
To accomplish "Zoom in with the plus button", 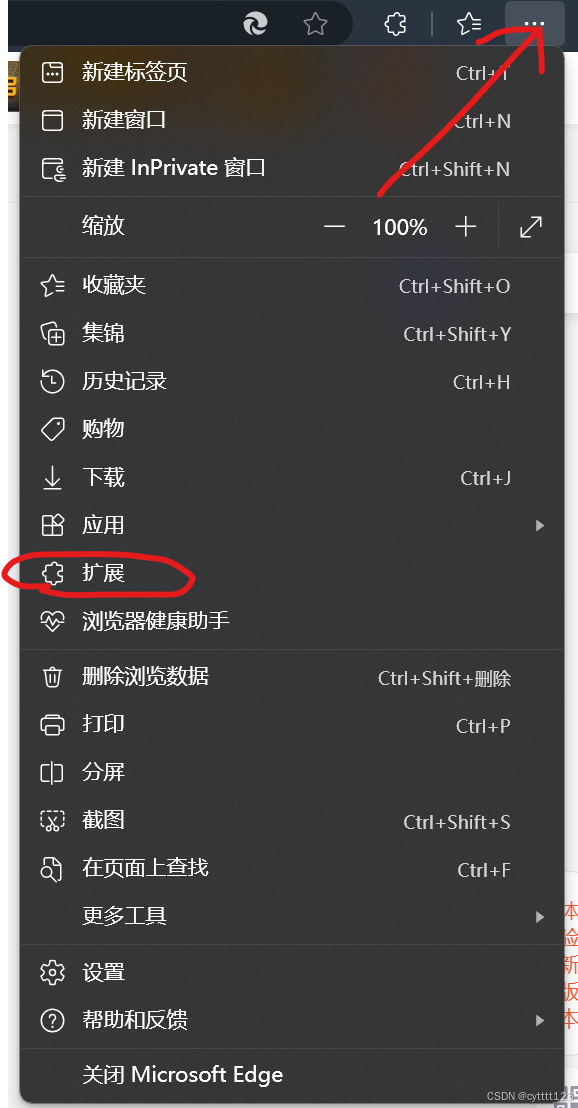I will click(466, 227).
